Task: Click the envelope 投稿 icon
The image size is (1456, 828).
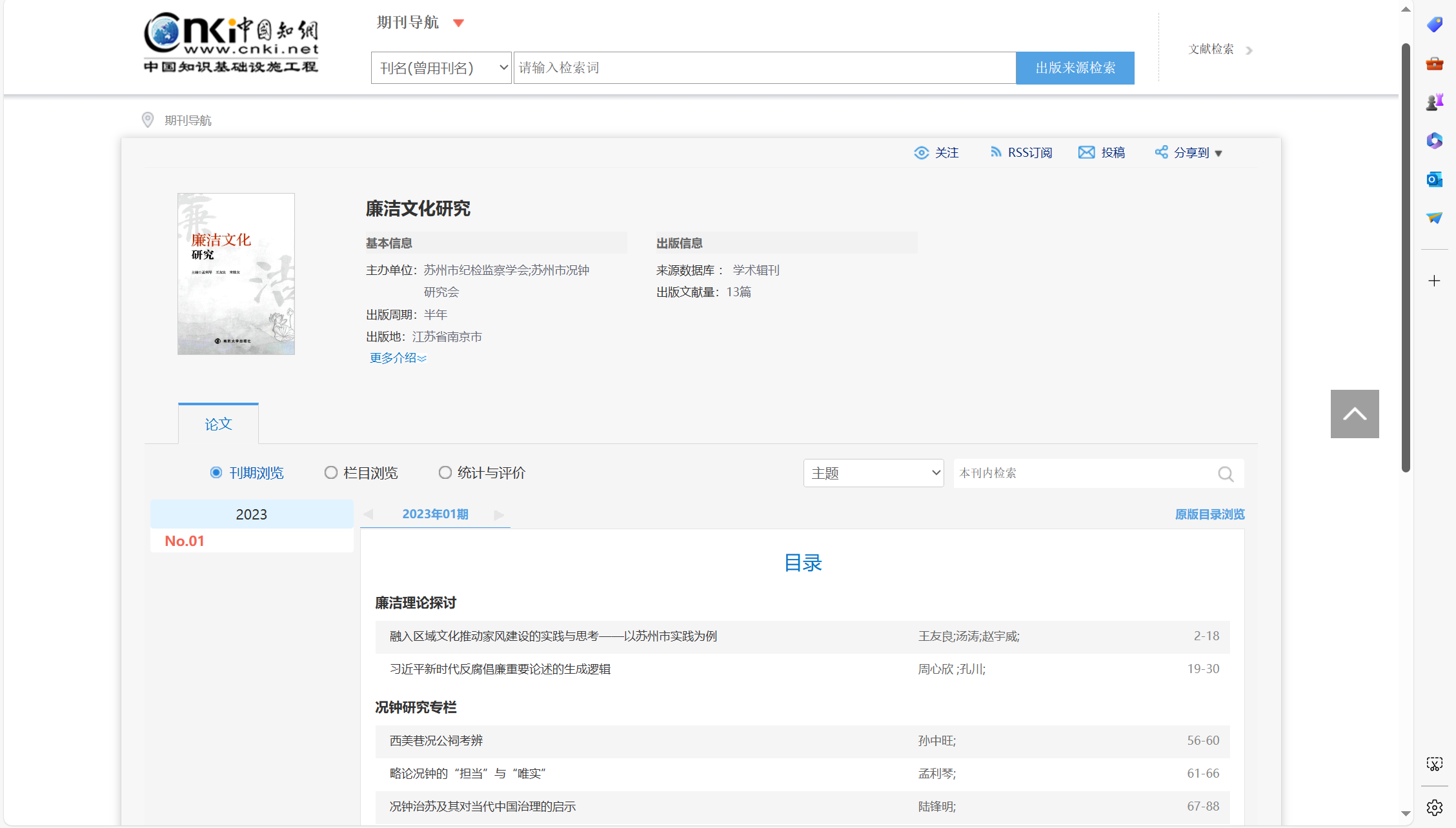Action: (x=1087, y=152)
